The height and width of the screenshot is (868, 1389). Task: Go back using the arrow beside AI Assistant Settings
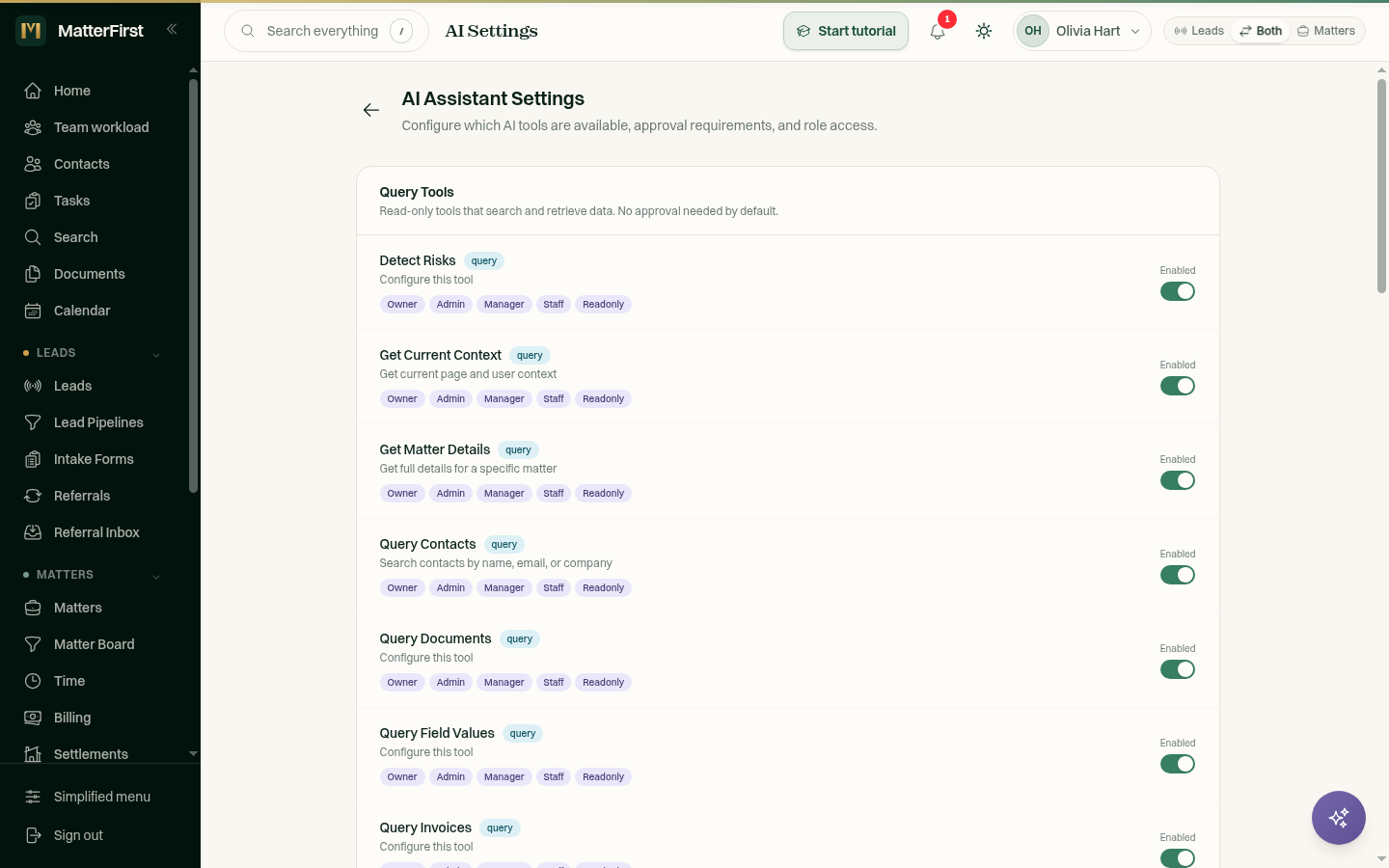tap(371, 110)
